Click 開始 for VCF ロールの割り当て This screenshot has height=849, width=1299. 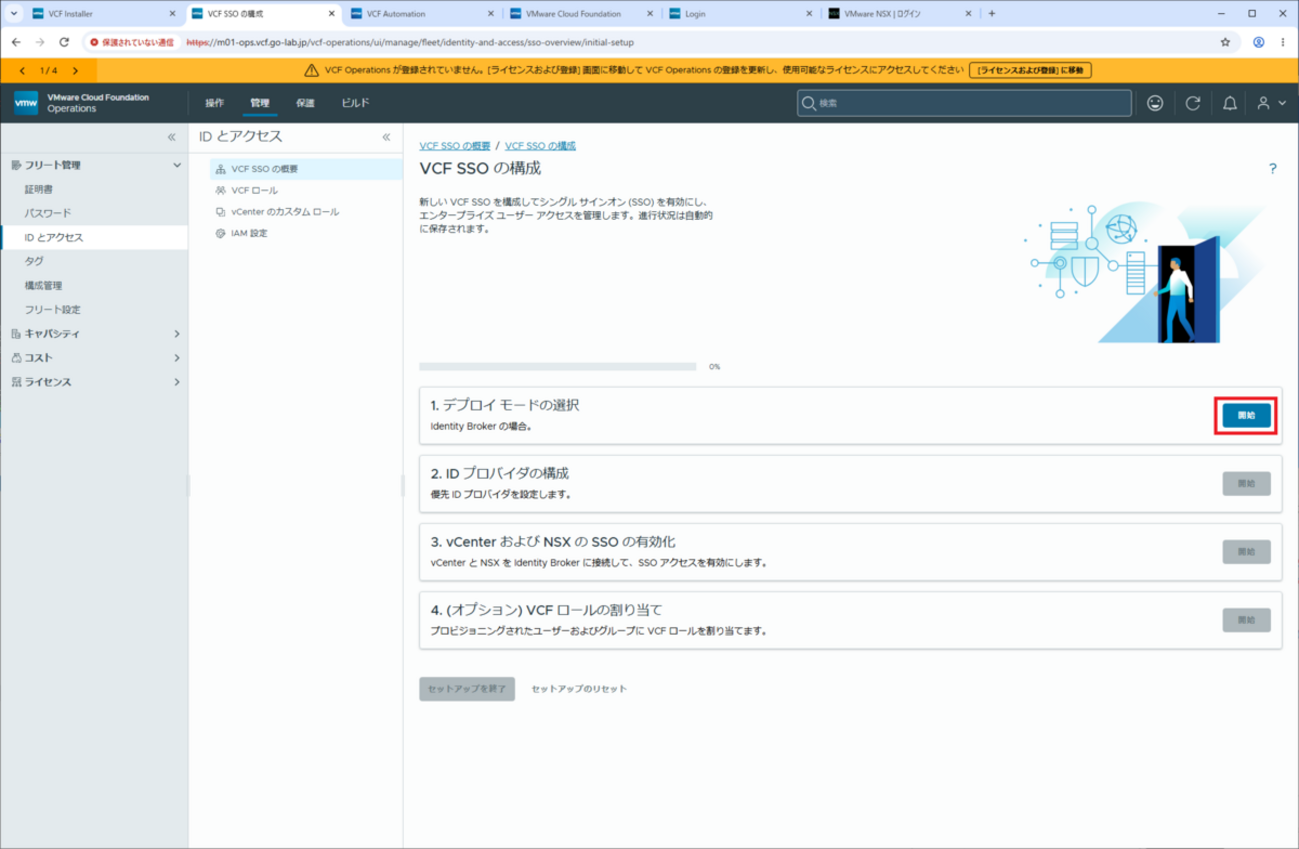[x=1246, y=620]
